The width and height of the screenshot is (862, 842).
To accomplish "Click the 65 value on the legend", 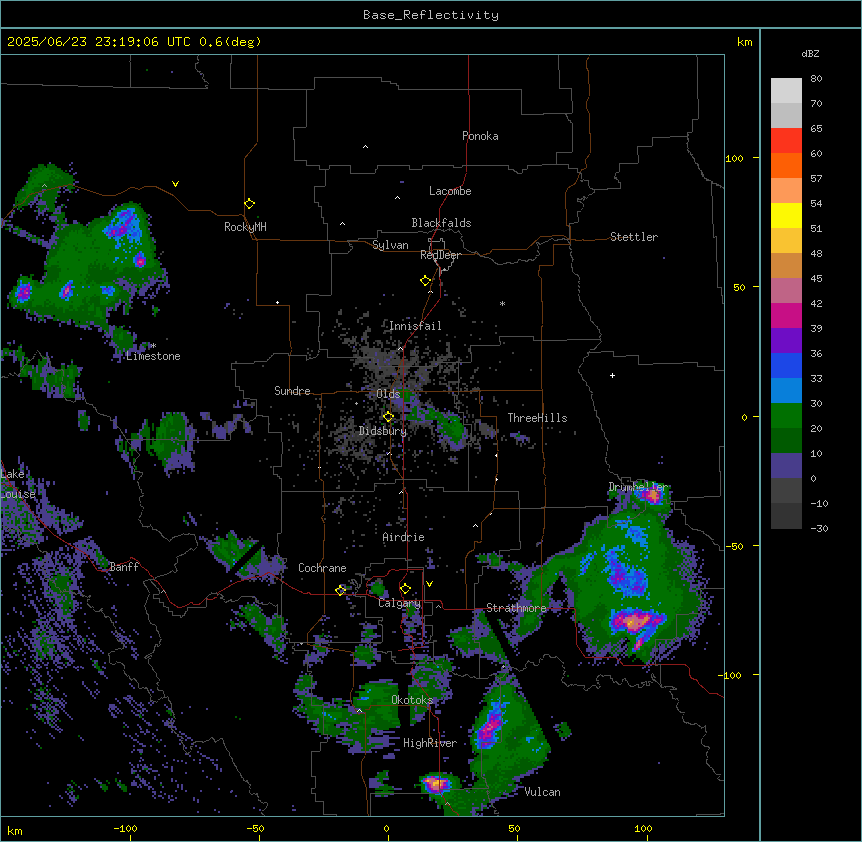I will coord(816,129).
